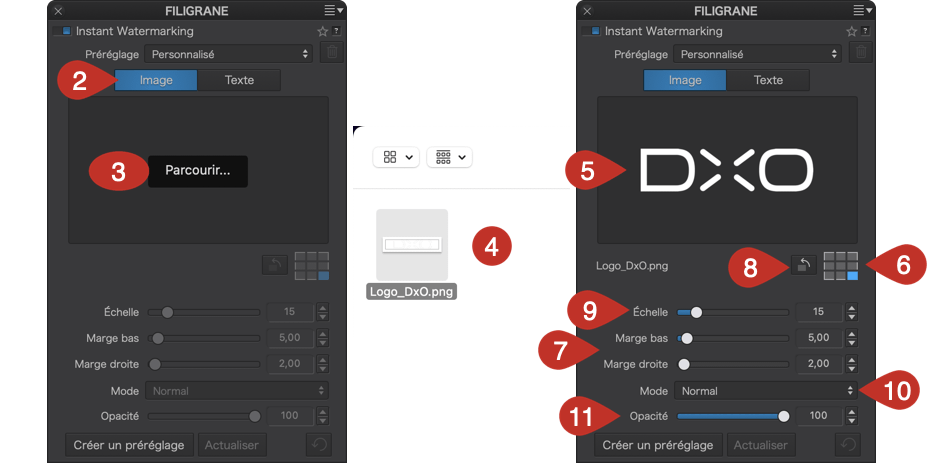Click the trash icon beside Préréglage in the DxO logo panel
Screen dimensions: 928x463
point(860,53)
